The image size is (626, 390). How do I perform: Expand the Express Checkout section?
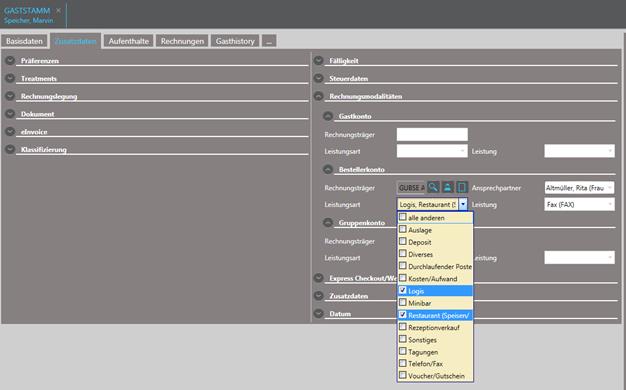click(x=319, y=278)
